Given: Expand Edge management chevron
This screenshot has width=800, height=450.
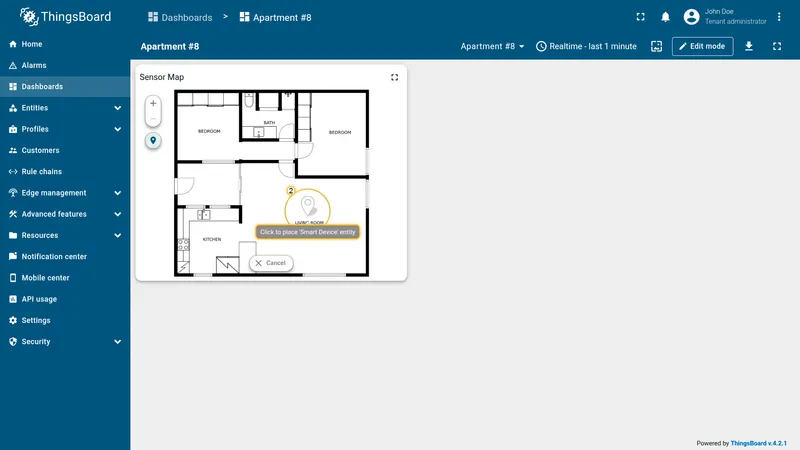Looking at the screenshot, I should click(x=117, y=193).
